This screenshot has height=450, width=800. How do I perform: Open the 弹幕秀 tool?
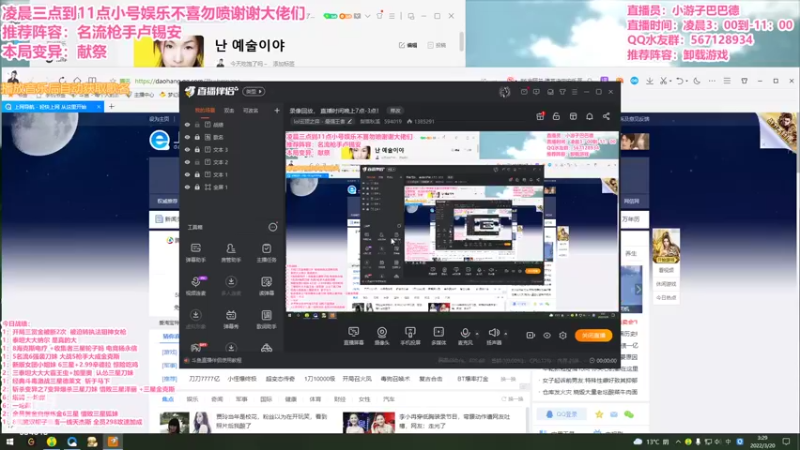pyautogui.click(x=231, y=319)
